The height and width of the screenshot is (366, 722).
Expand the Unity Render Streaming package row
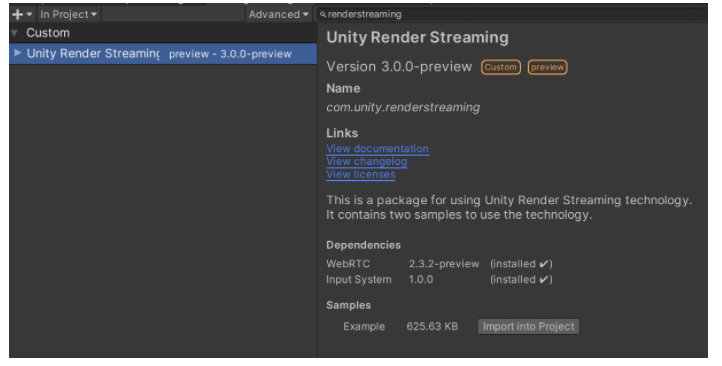(18, 53)
